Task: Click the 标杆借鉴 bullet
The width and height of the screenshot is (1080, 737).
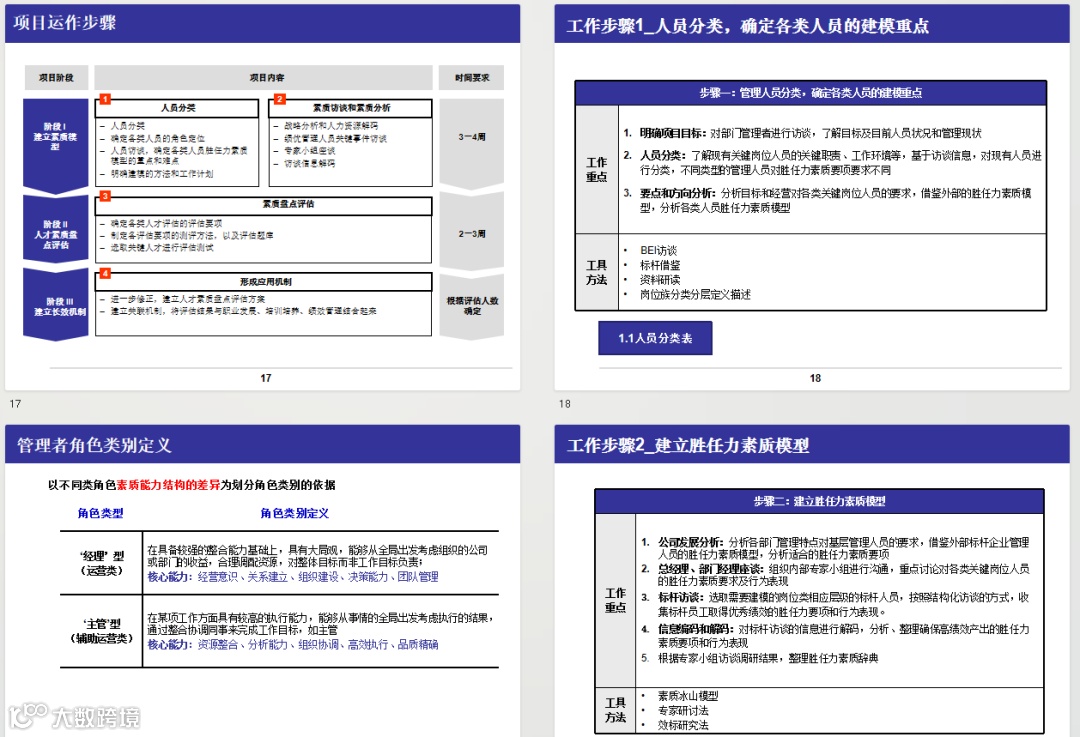Action: pyautogui.click(x=660, y=265)
